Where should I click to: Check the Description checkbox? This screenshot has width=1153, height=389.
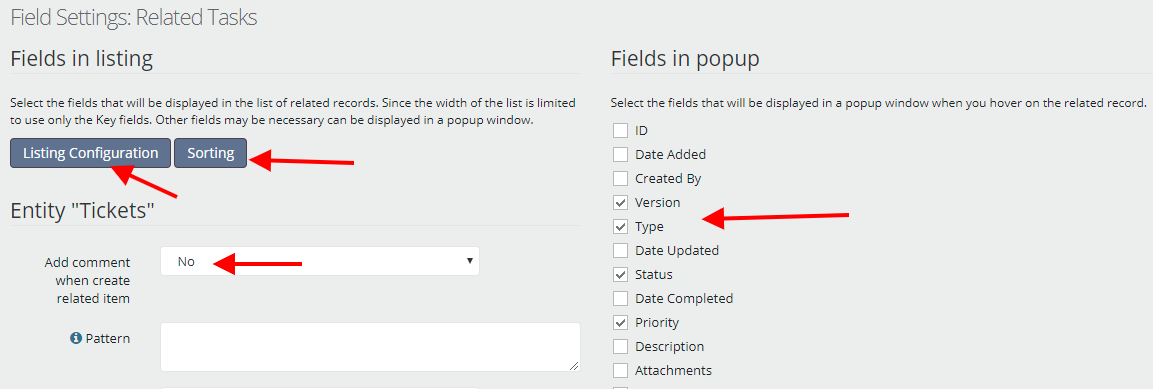621,346
